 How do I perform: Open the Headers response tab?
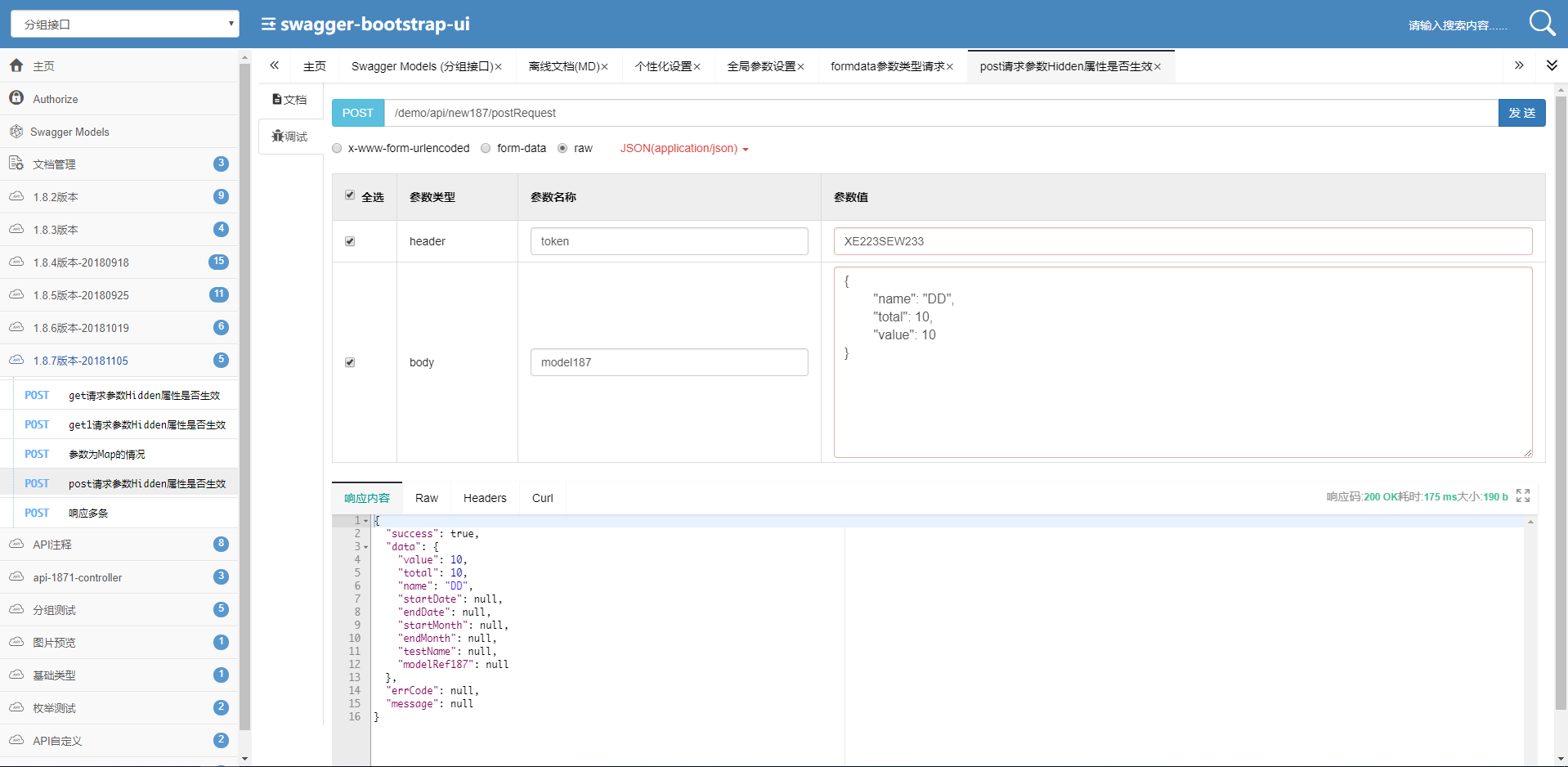point(485,498)
